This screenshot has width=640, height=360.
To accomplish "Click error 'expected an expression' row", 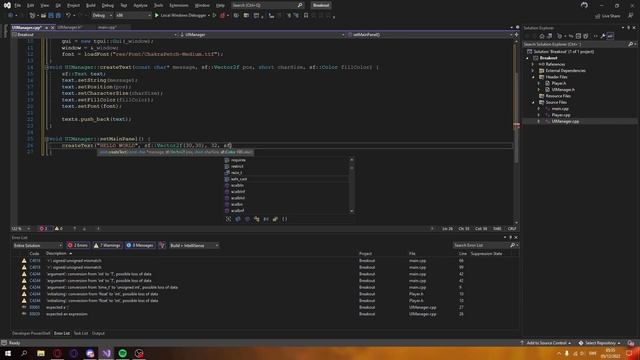I will (265, 314).
